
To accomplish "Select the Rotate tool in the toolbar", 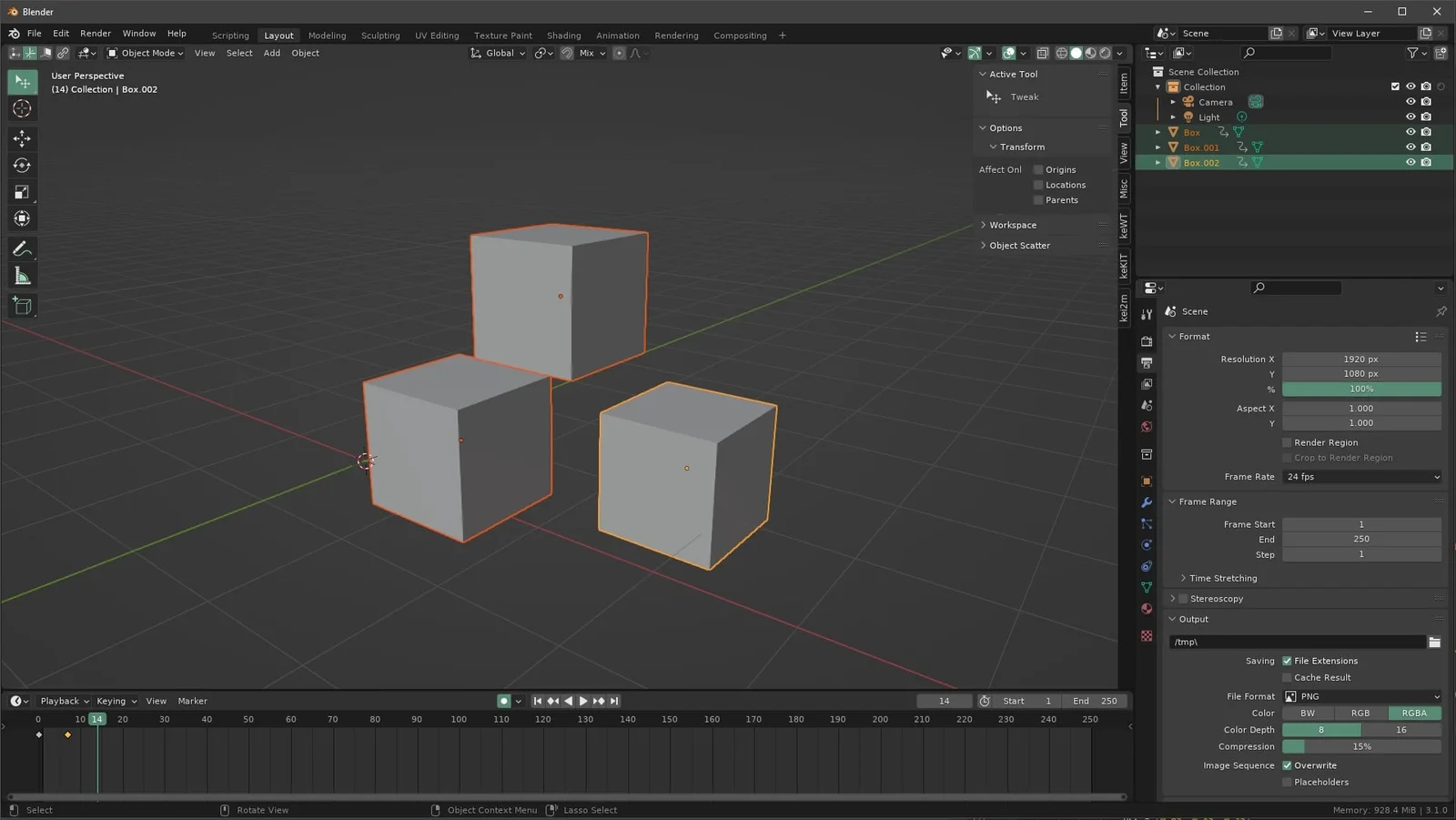I will tap(22, 165).
